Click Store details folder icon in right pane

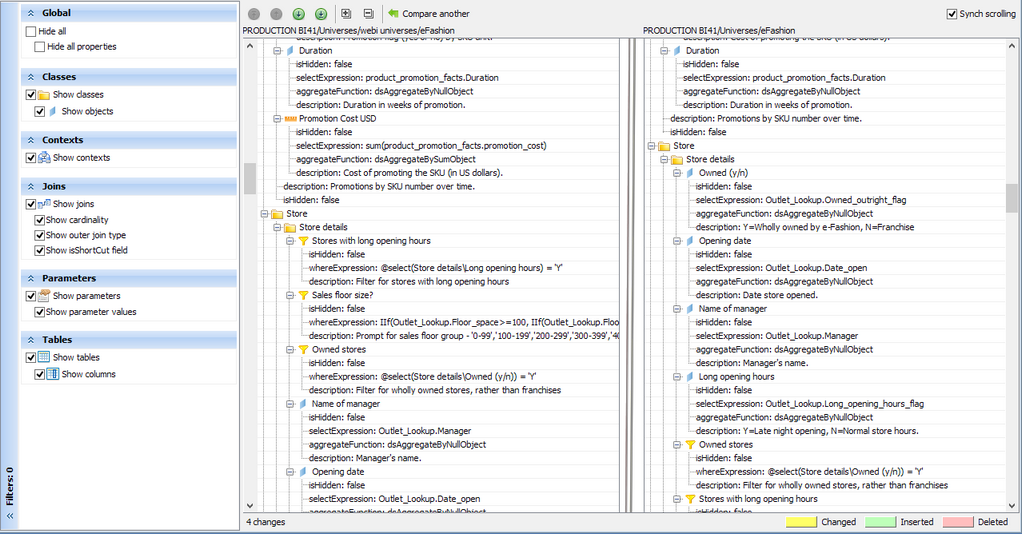pos(677,160)
